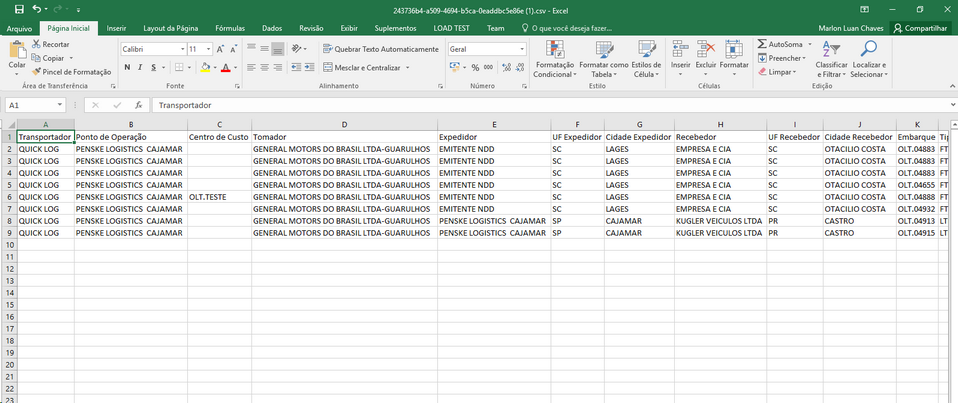Switch to the Fórmulas ribbon tab
Screen dimensions: 958x403
tap(230, 28)
